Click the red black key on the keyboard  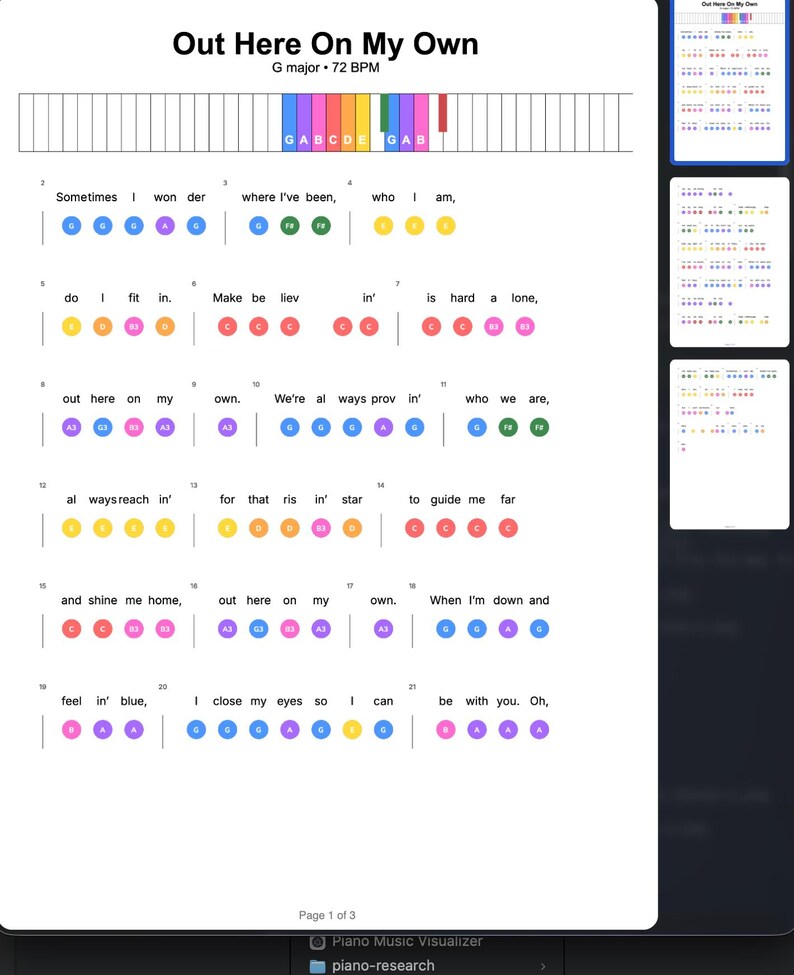pyautogui.click(x=443, y=113)
